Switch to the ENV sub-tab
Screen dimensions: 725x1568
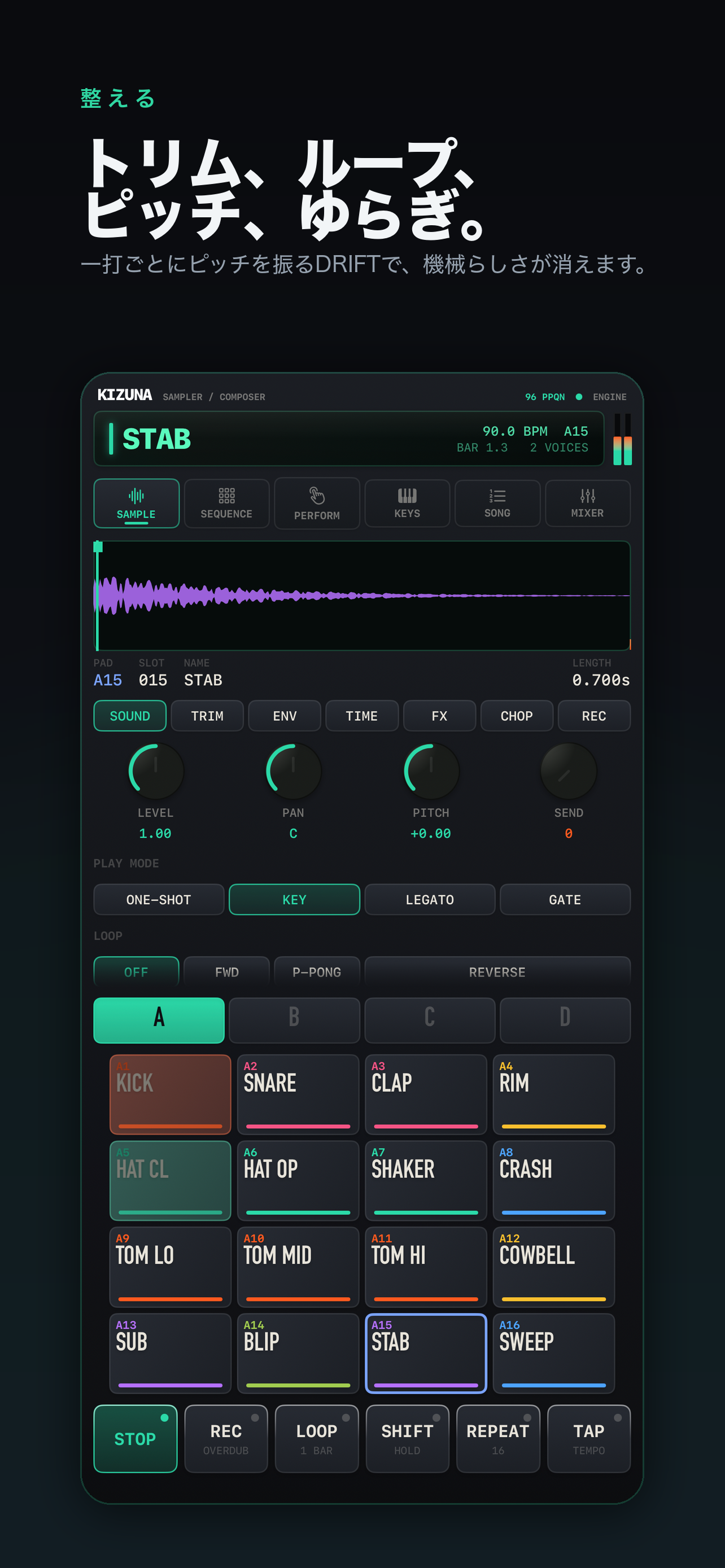[284, 716]
